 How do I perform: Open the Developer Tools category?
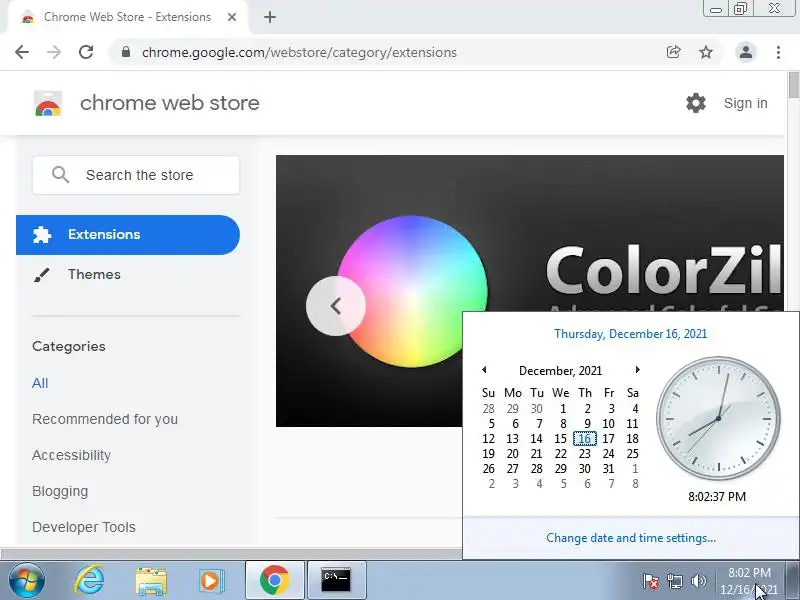(x=84, y=527)
